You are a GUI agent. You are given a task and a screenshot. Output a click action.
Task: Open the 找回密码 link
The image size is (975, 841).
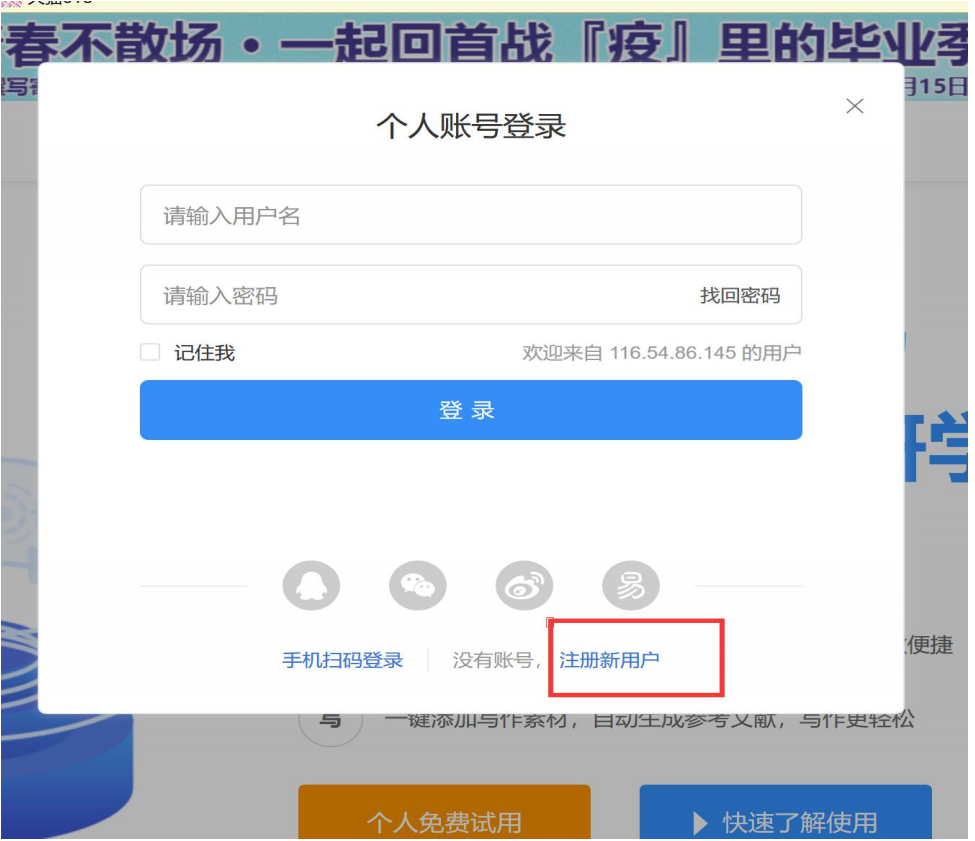739,296
